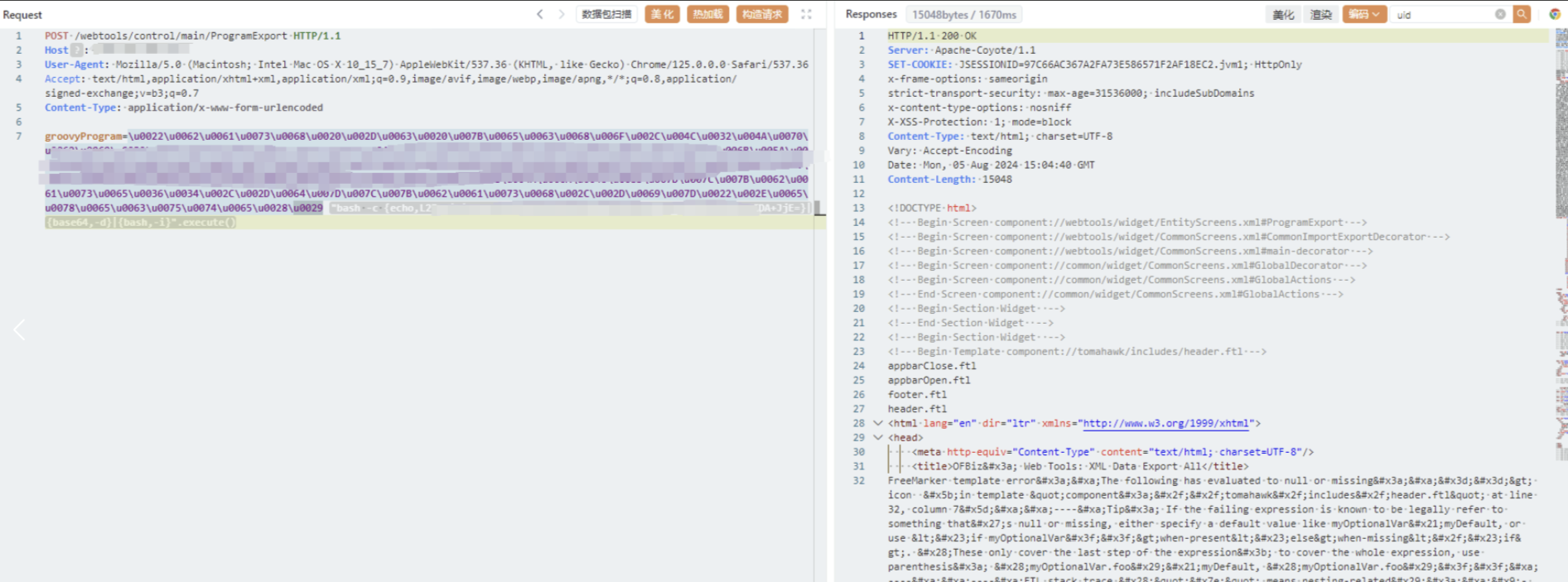Expand request panel to fullscreen

click(806, 14)
